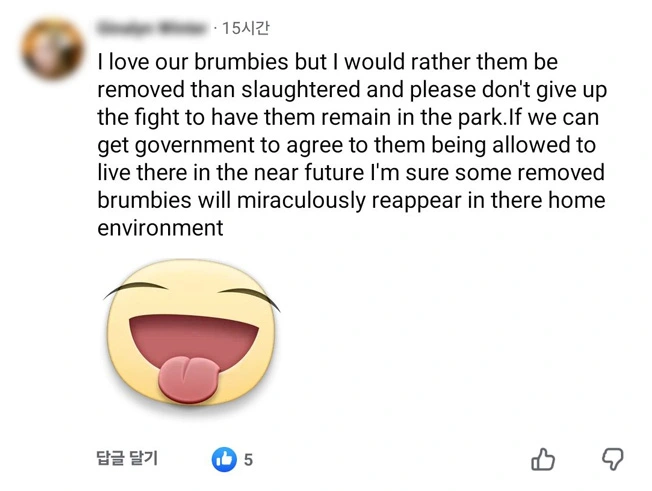Viewport: 652px width, 491px height.
Task: Click the blue like reaction badge
Action: click(x=224, y=459)
